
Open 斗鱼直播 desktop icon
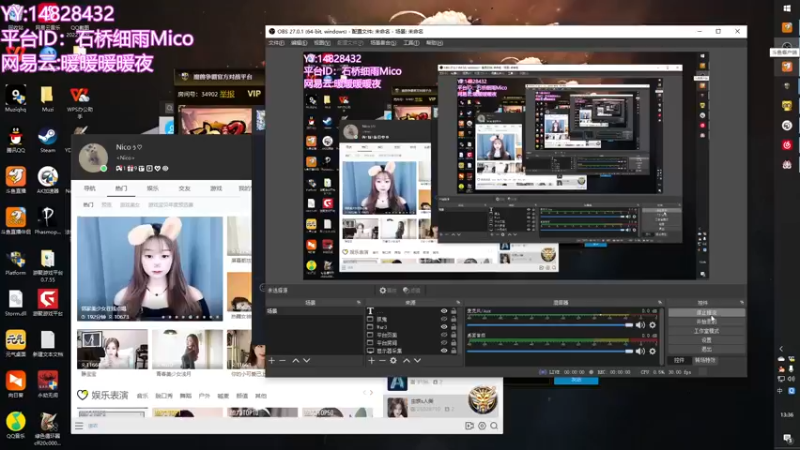point(15,180)
